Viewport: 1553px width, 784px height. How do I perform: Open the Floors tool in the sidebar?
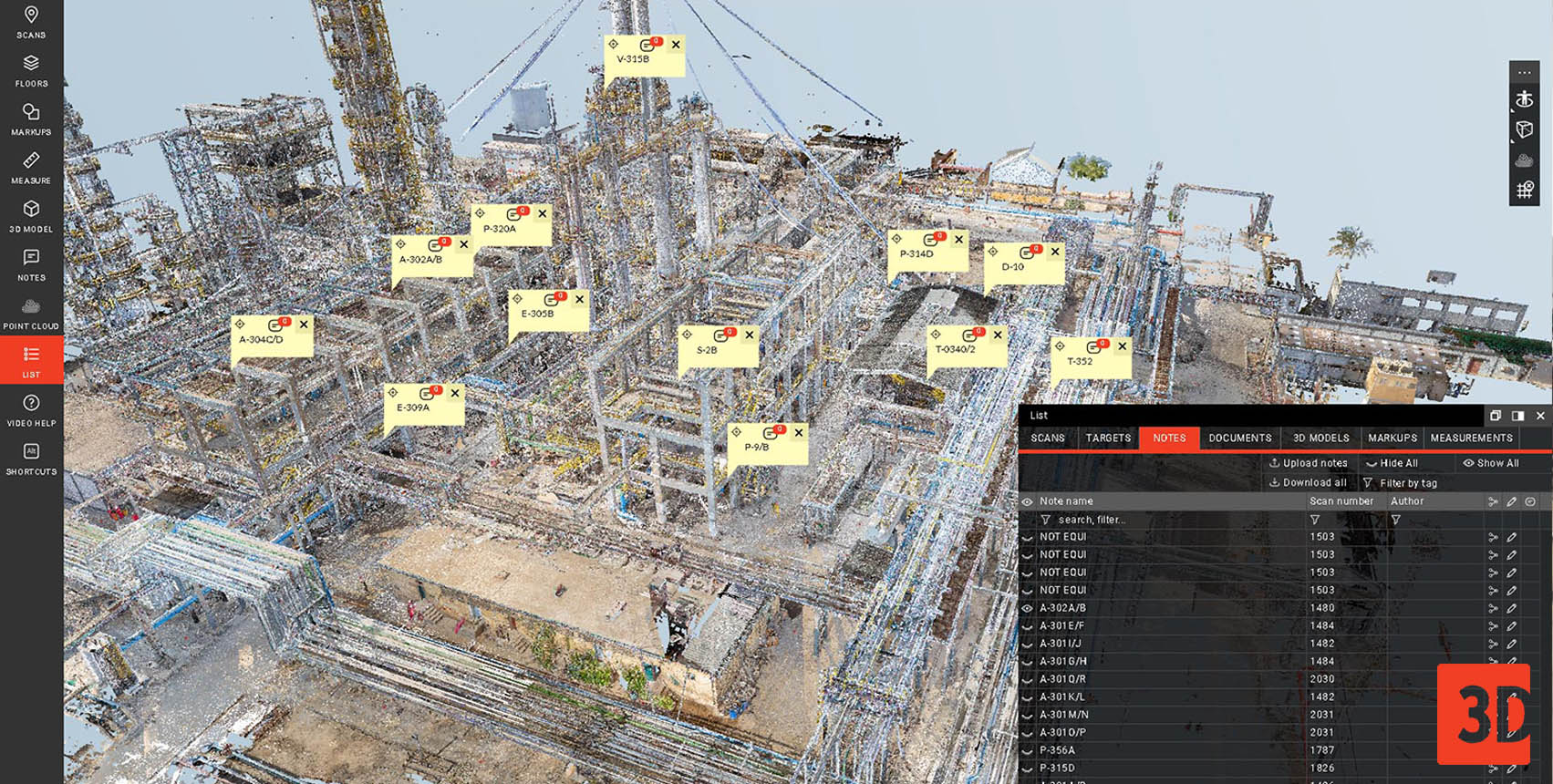click(31, 71)
